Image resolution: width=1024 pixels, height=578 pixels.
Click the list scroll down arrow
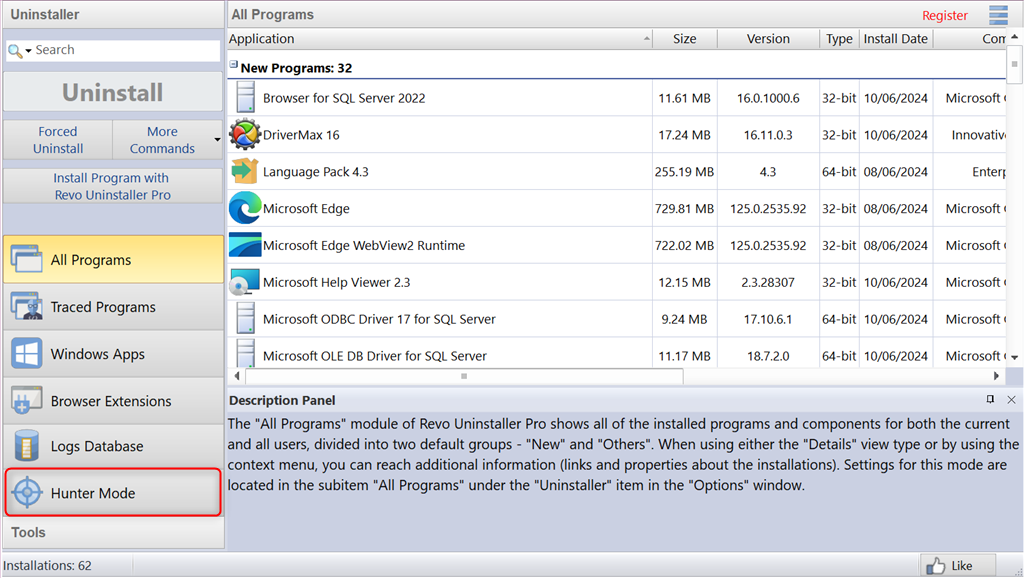(x=1014, y=357)
